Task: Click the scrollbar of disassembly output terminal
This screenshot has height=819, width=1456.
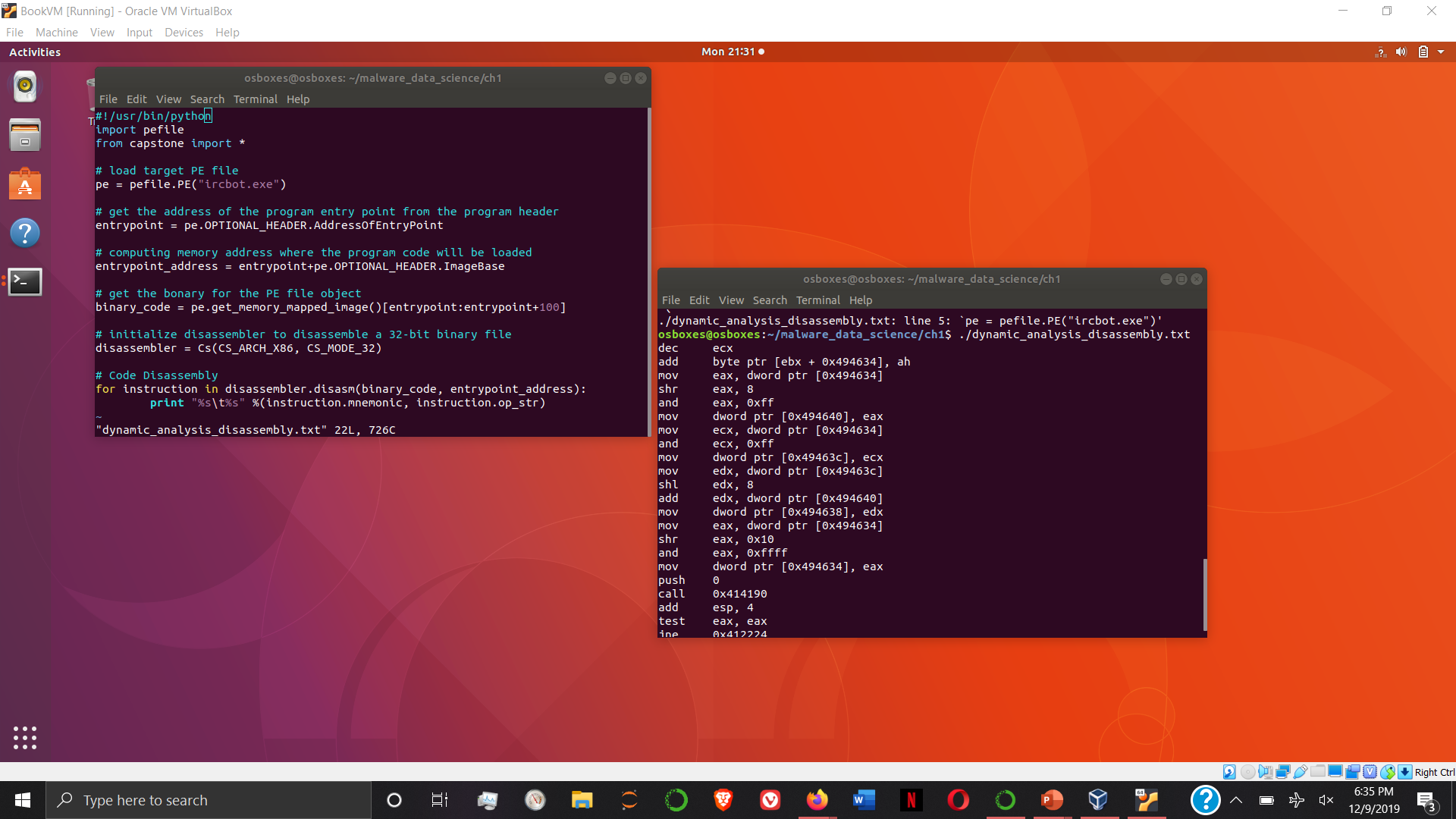Action: pyautogui.click(x=1205, y=595)
